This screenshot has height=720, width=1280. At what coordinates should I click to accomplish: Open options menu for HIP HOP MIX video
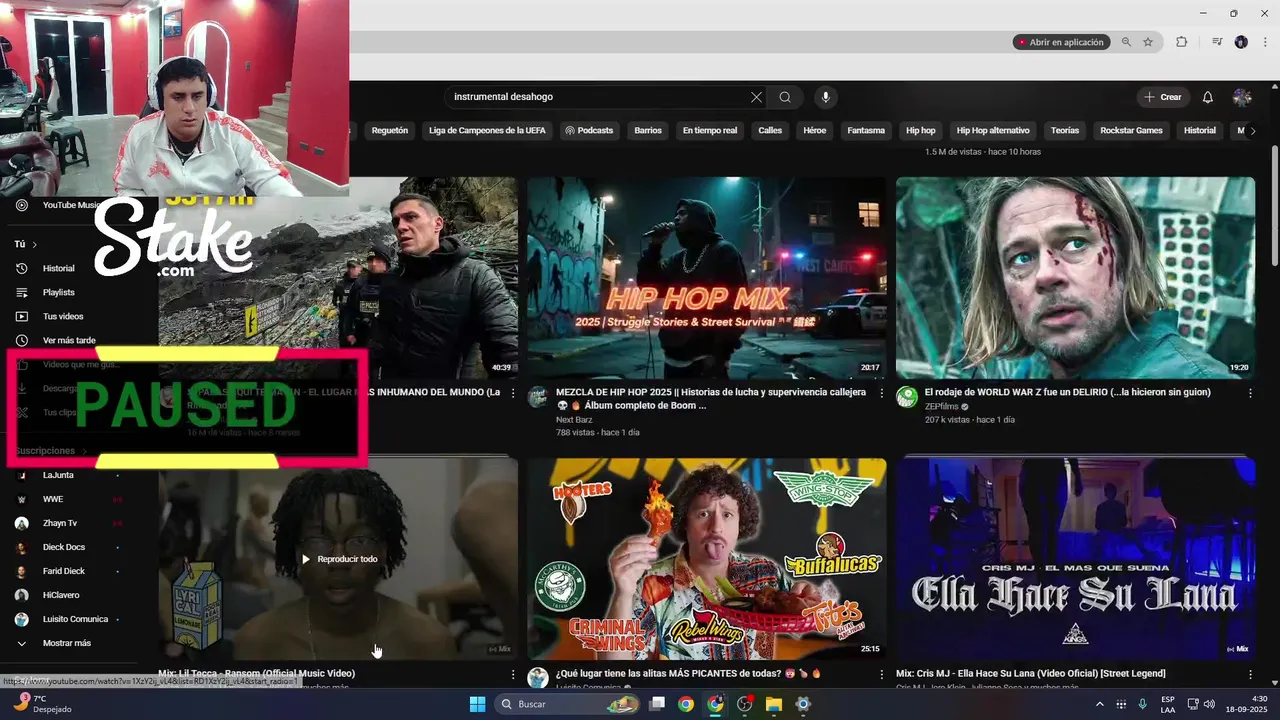882,393
